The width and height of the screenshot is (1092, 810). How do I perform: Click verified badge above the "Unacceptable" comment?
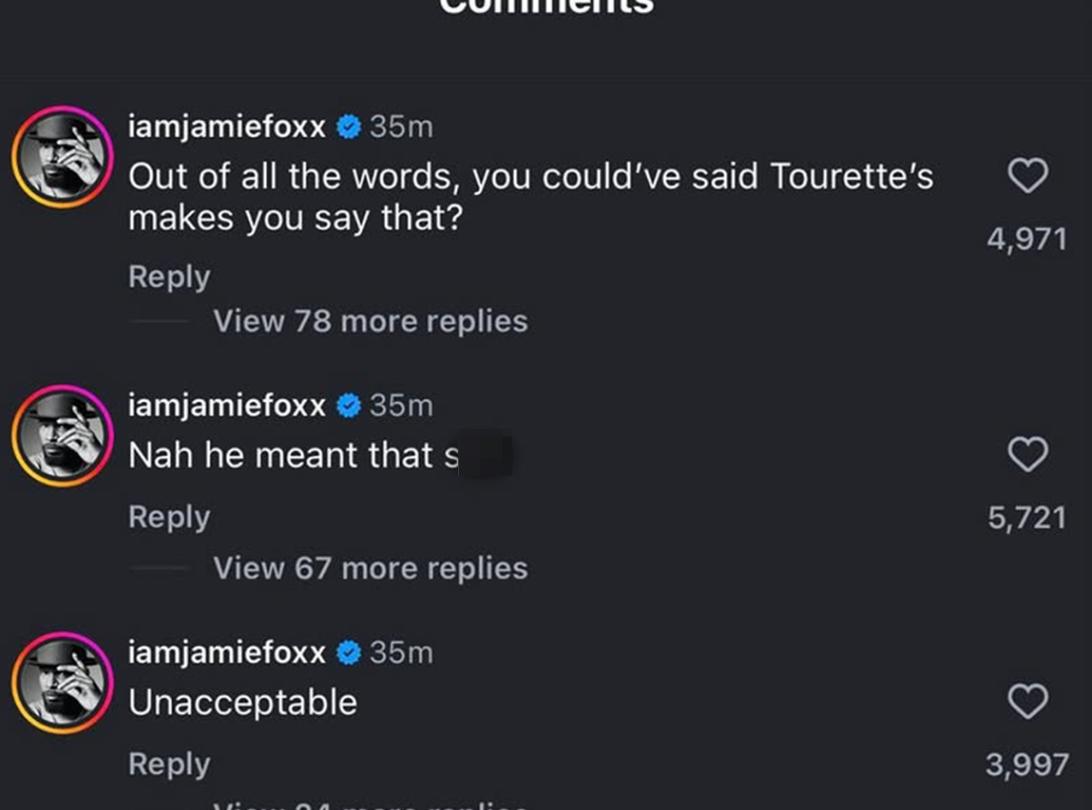pos(349,652)
